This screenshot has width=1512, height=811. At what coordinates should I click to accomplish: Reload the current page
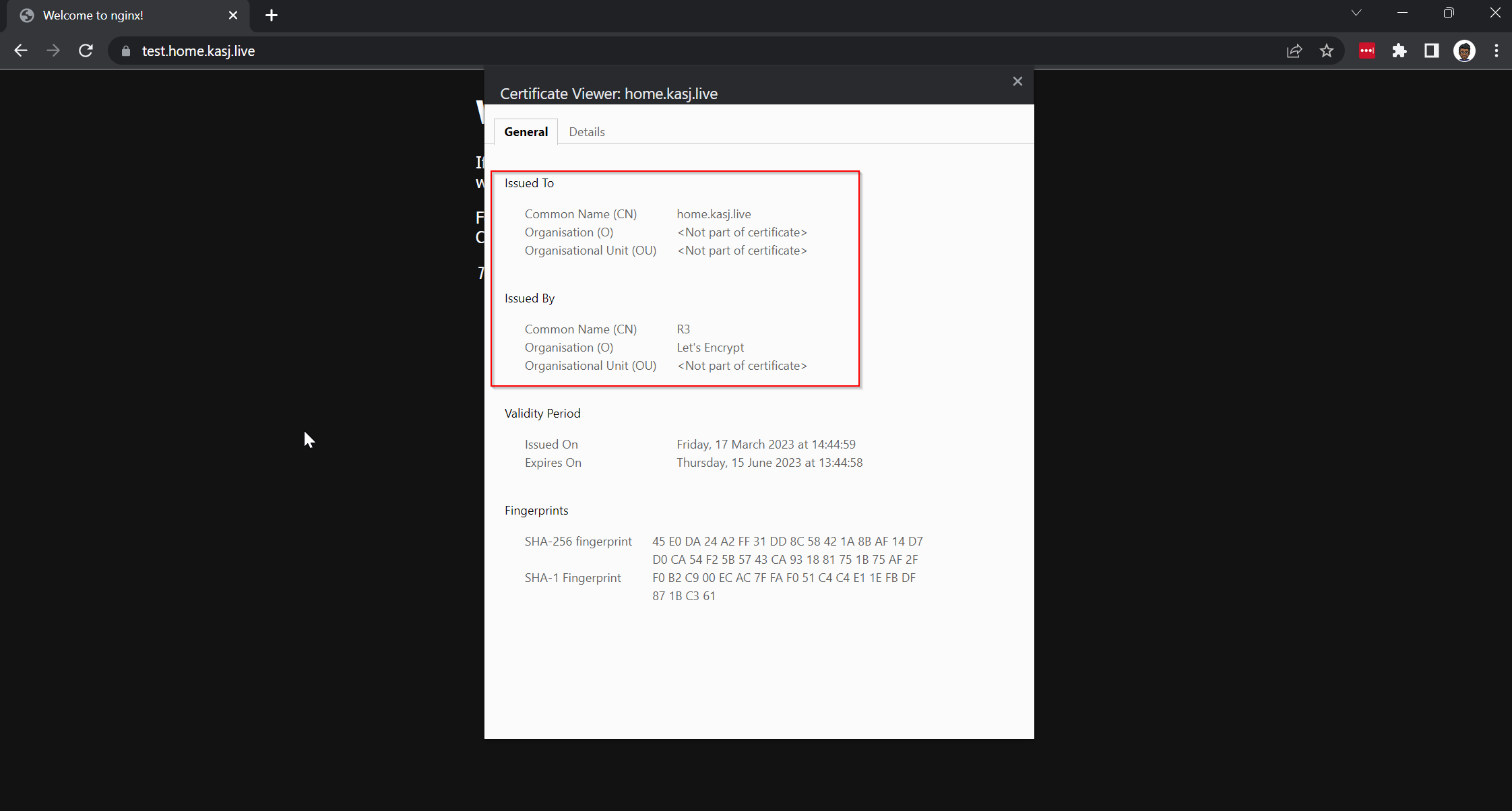click(x=86, y=51)
